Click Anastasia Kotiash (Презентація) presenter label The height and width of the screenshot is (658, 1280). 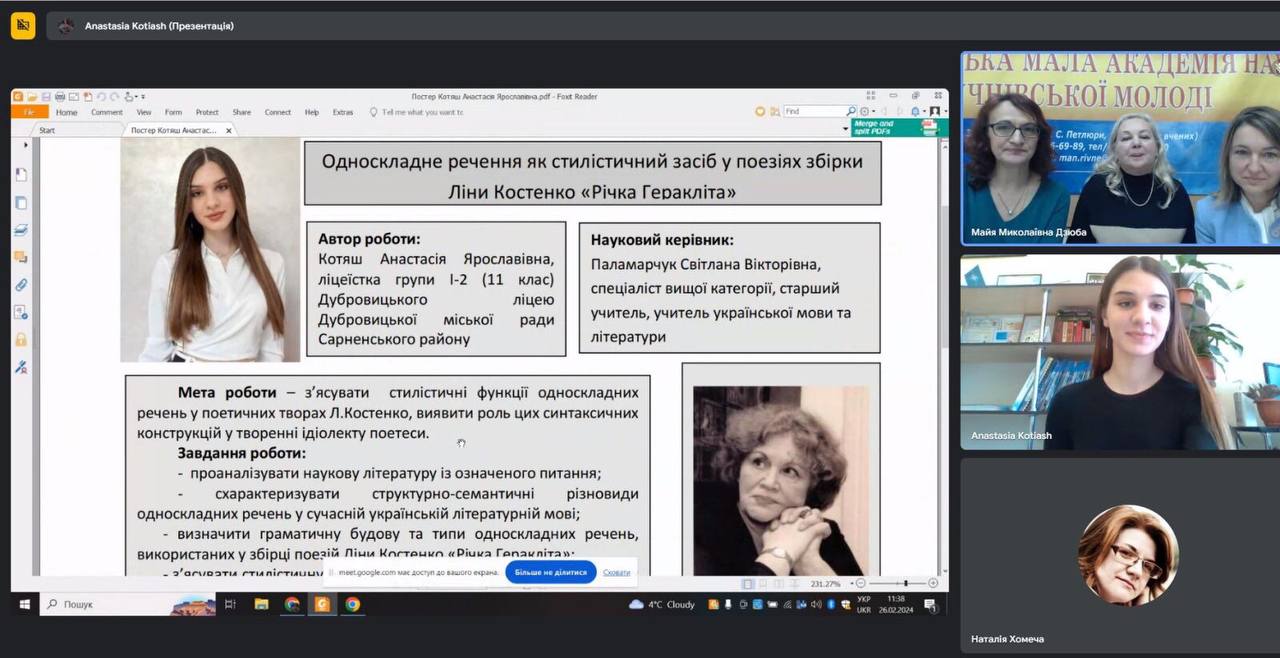(x=159, y=26)
